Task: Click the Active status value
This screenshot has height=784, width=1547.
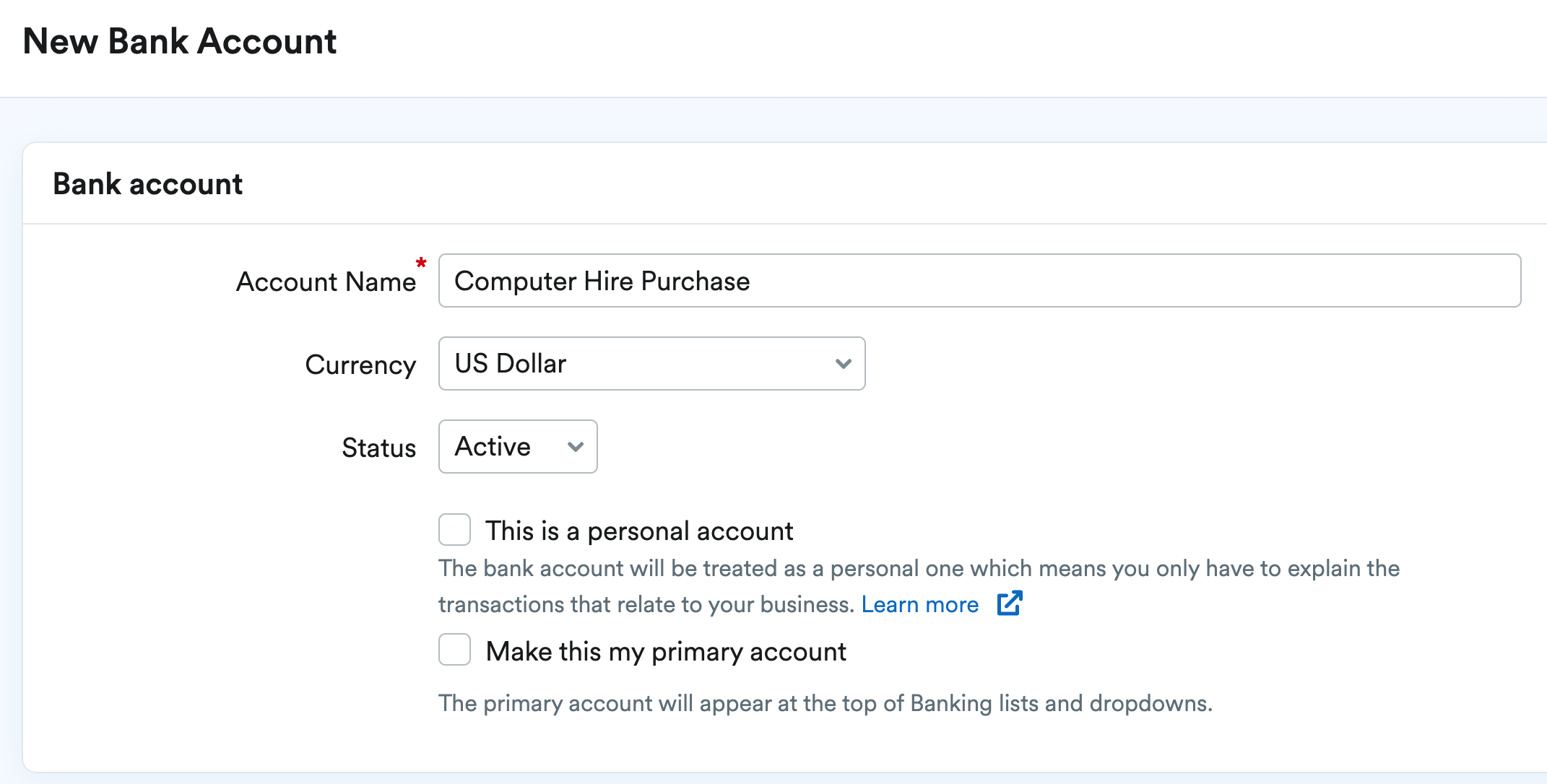Action: point(492,447)
